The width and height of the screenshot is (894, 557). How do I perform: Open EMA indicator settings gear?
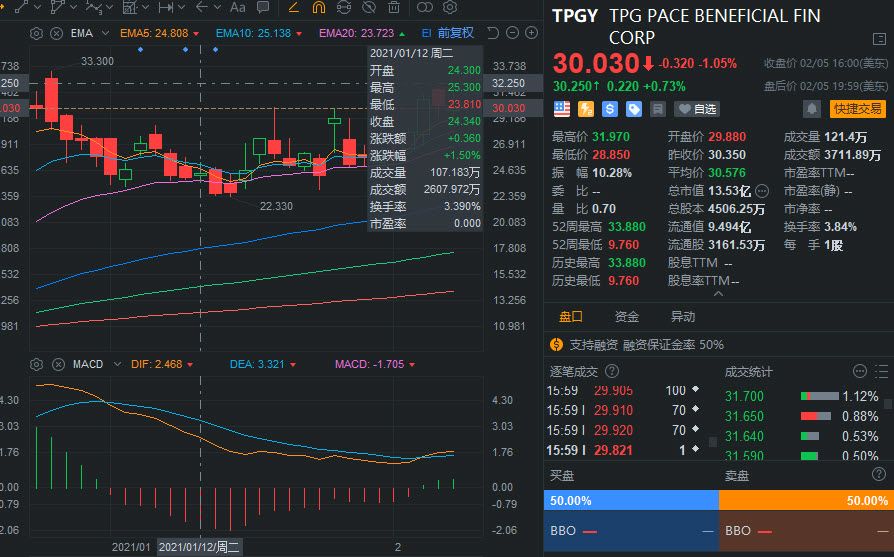(36, 34)
